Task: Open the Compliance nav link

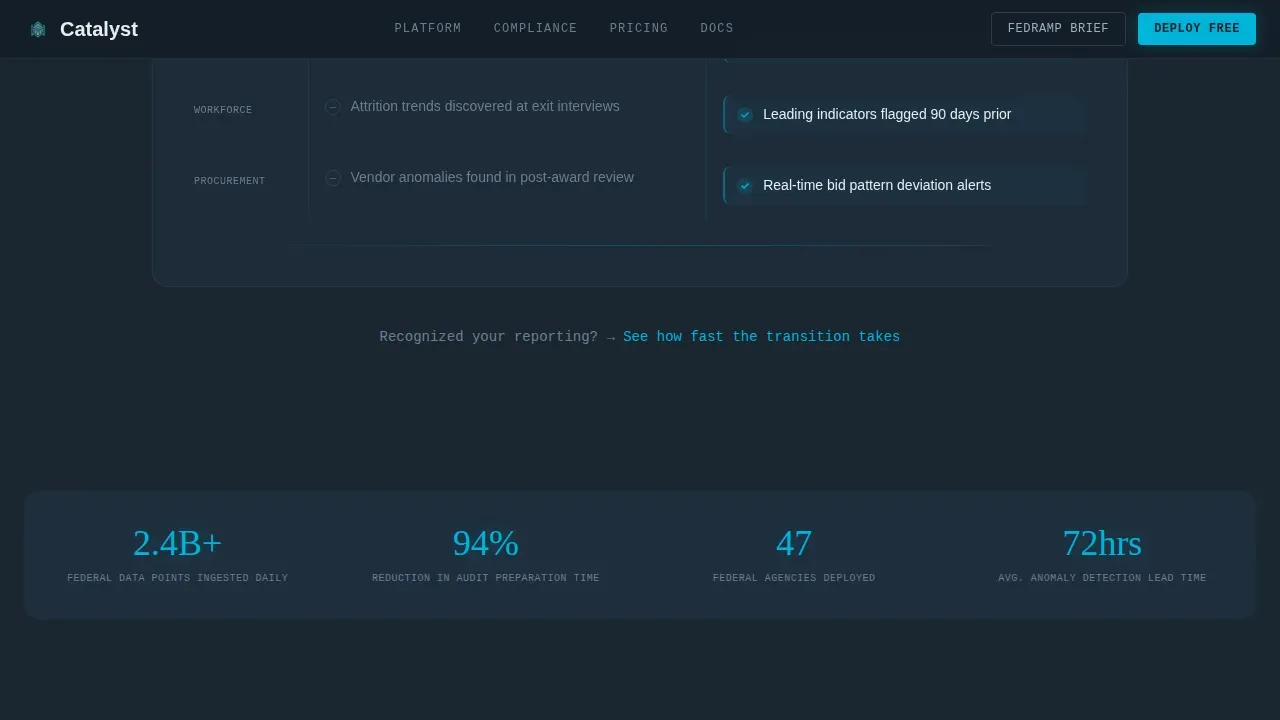Action: tap(535, 28)
